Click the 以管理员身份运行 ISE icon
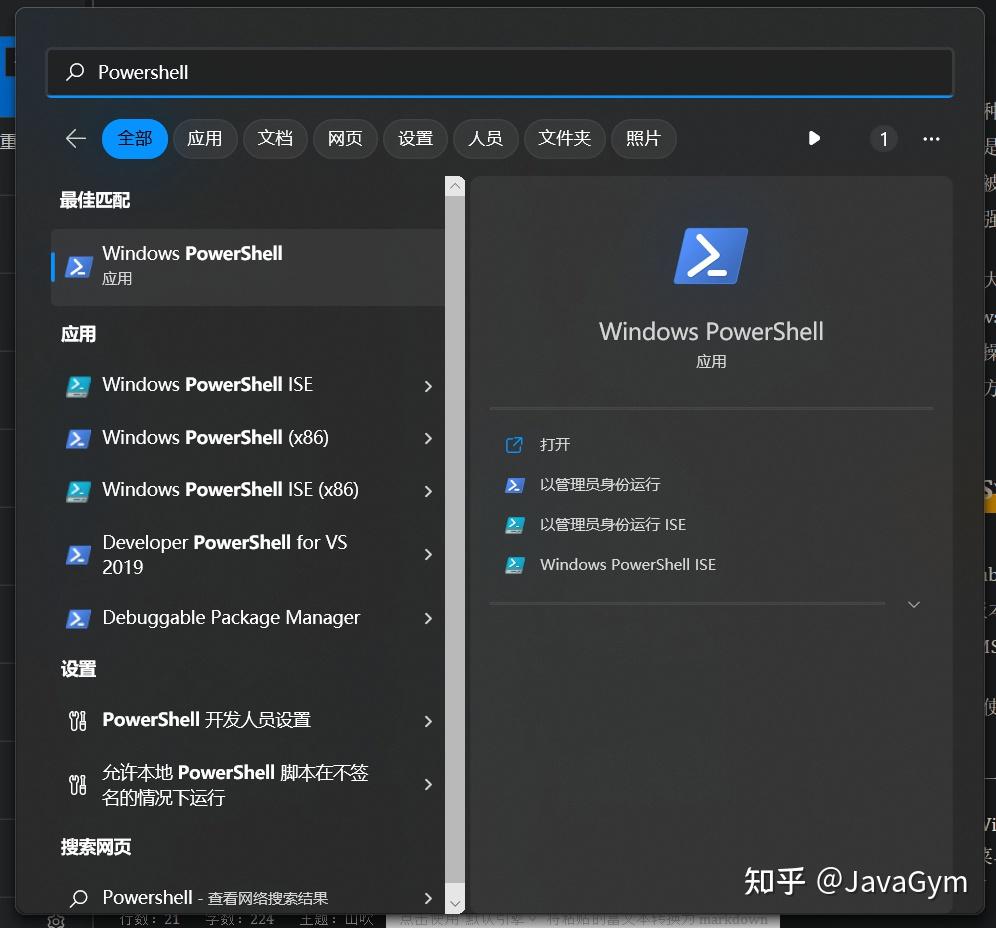 pos(514,525)
